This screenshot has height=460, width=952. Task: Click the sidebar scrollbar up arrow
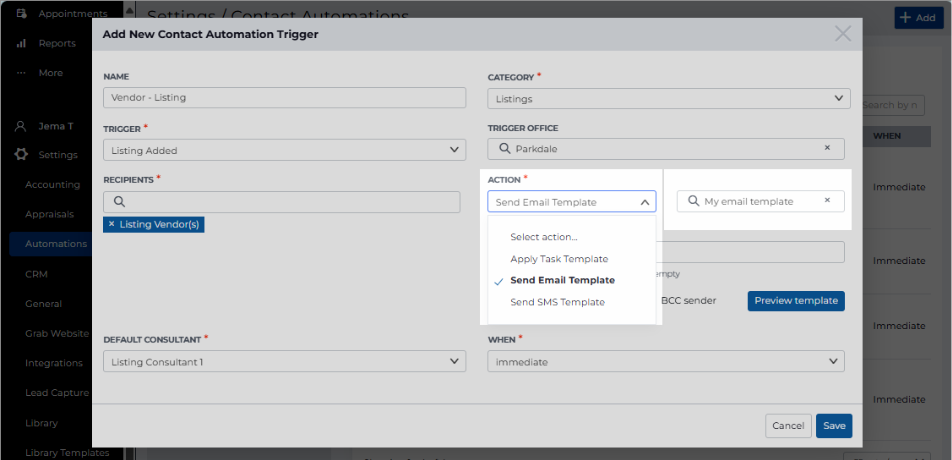(129, 9)
